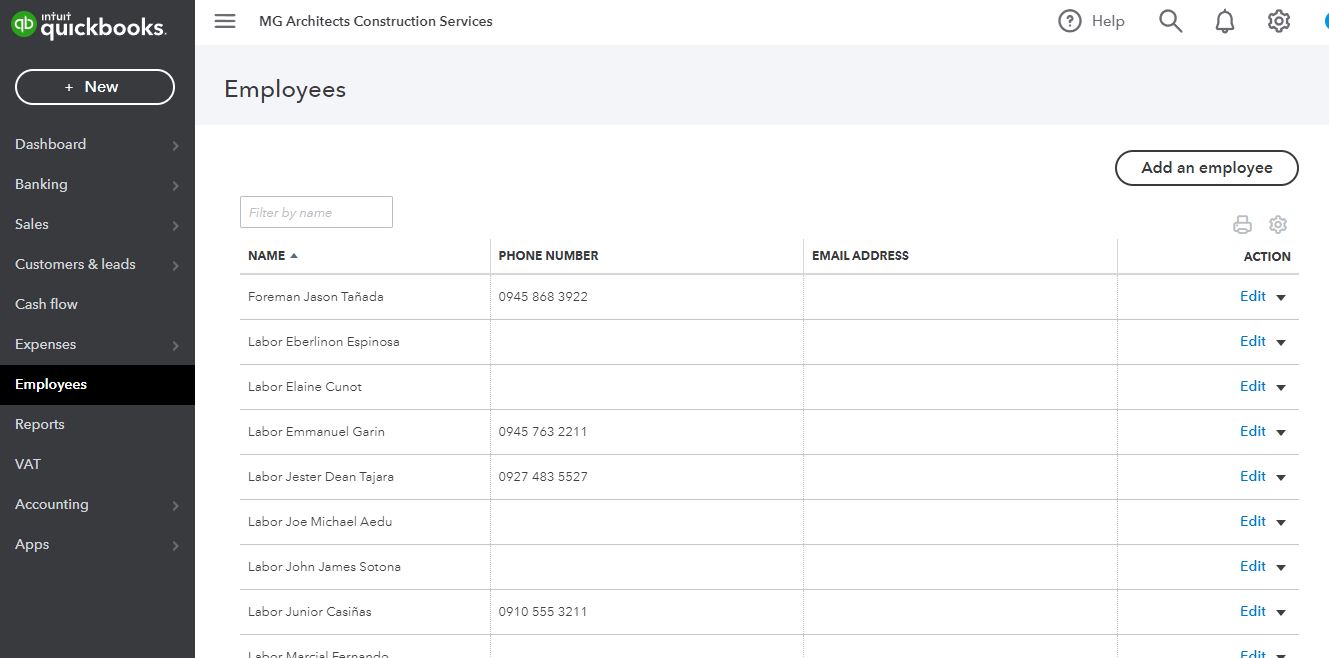This screenshot has height=658, width=1329.
Task: Open action dropdown for Foreman Jason Tañada
Action: pyautogui.click(x=1281, y=297)
